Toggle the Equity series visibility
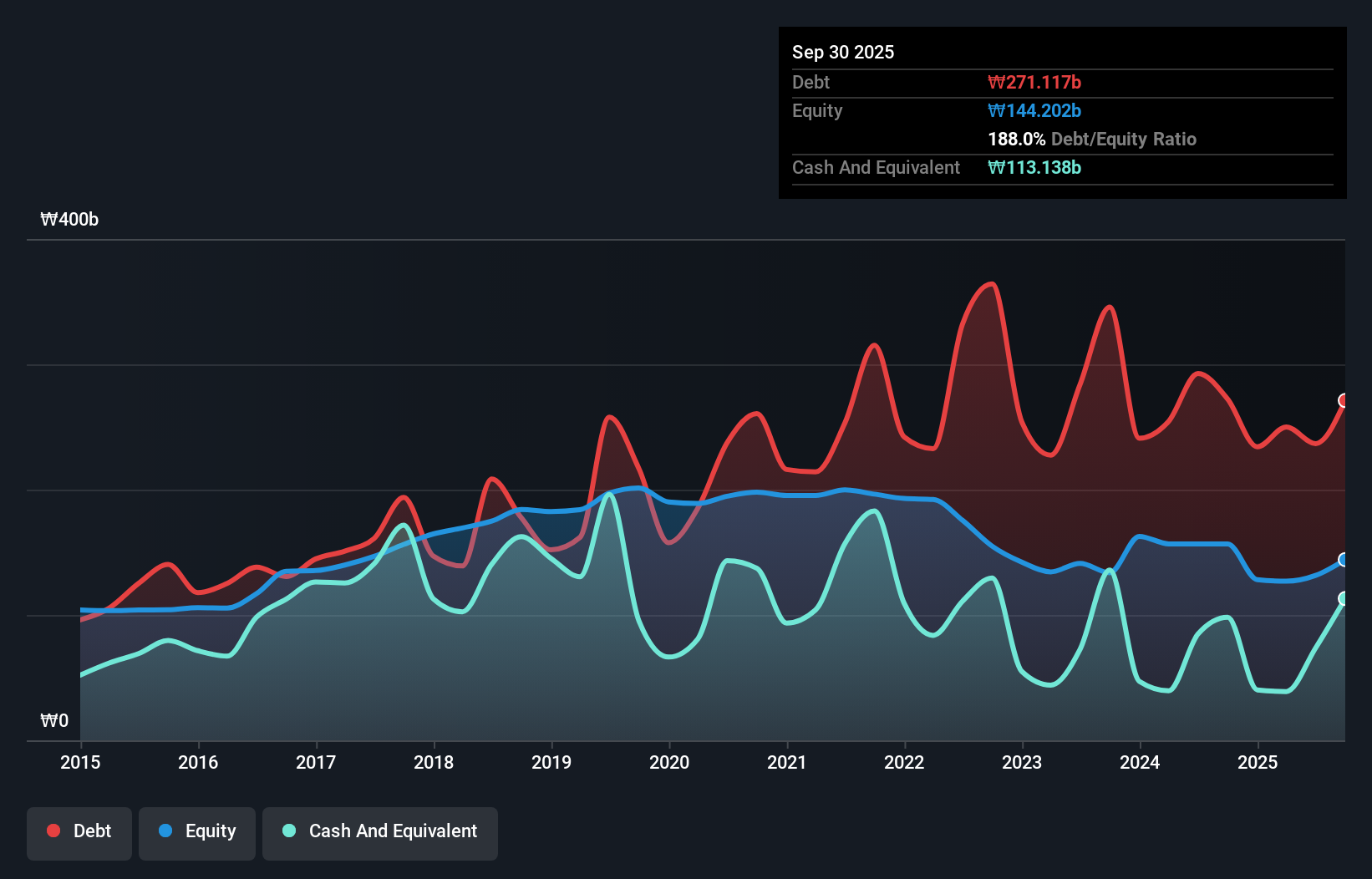The image size is (1372, 879). (x=196, y=831)
